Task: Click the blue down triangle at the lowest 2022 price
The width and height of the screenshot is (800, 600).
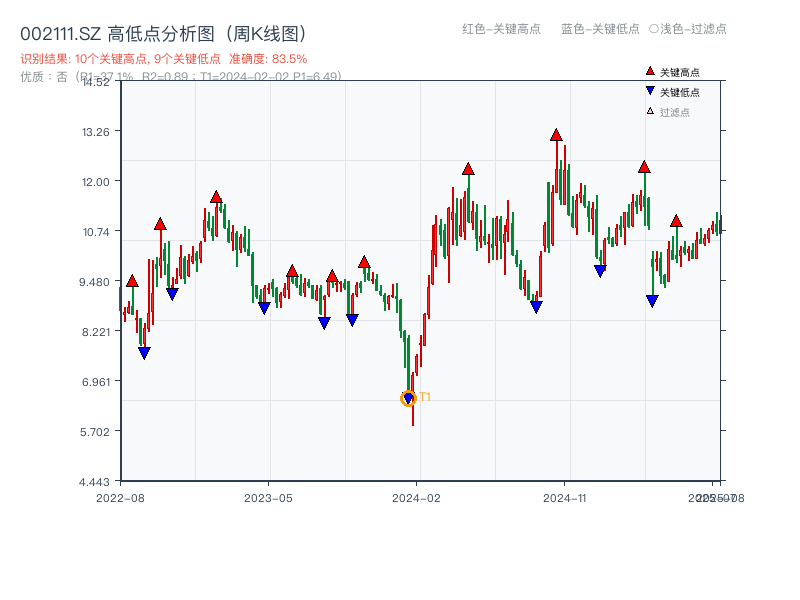Action: click(145, 352)
